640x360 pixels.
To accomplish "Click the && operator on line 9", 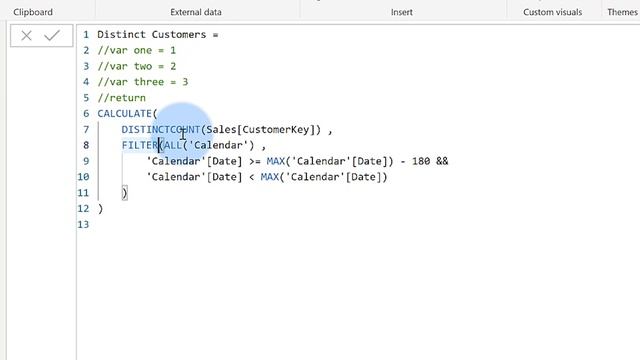I will click(x=442, y=161).
